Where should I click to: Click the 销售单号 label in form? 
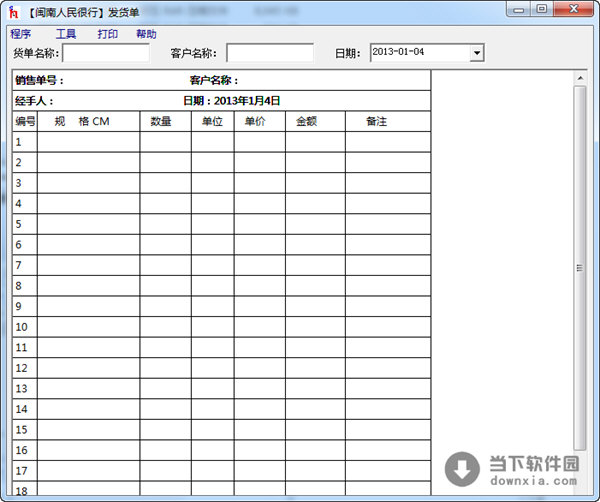pyautogui.click(x=39, y=80)
